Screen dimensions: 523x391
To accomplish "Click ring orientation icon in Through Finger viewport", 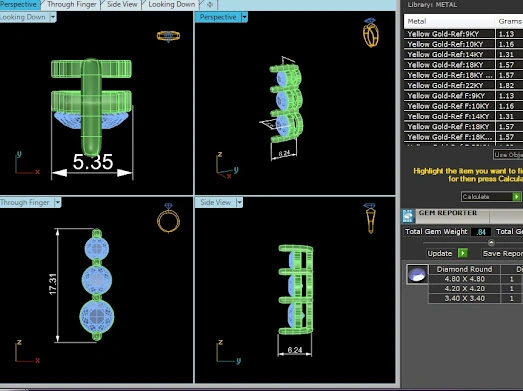I will 168,218.
